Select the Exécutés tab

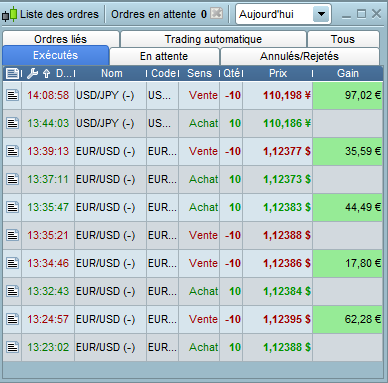[x=56, y=55]
